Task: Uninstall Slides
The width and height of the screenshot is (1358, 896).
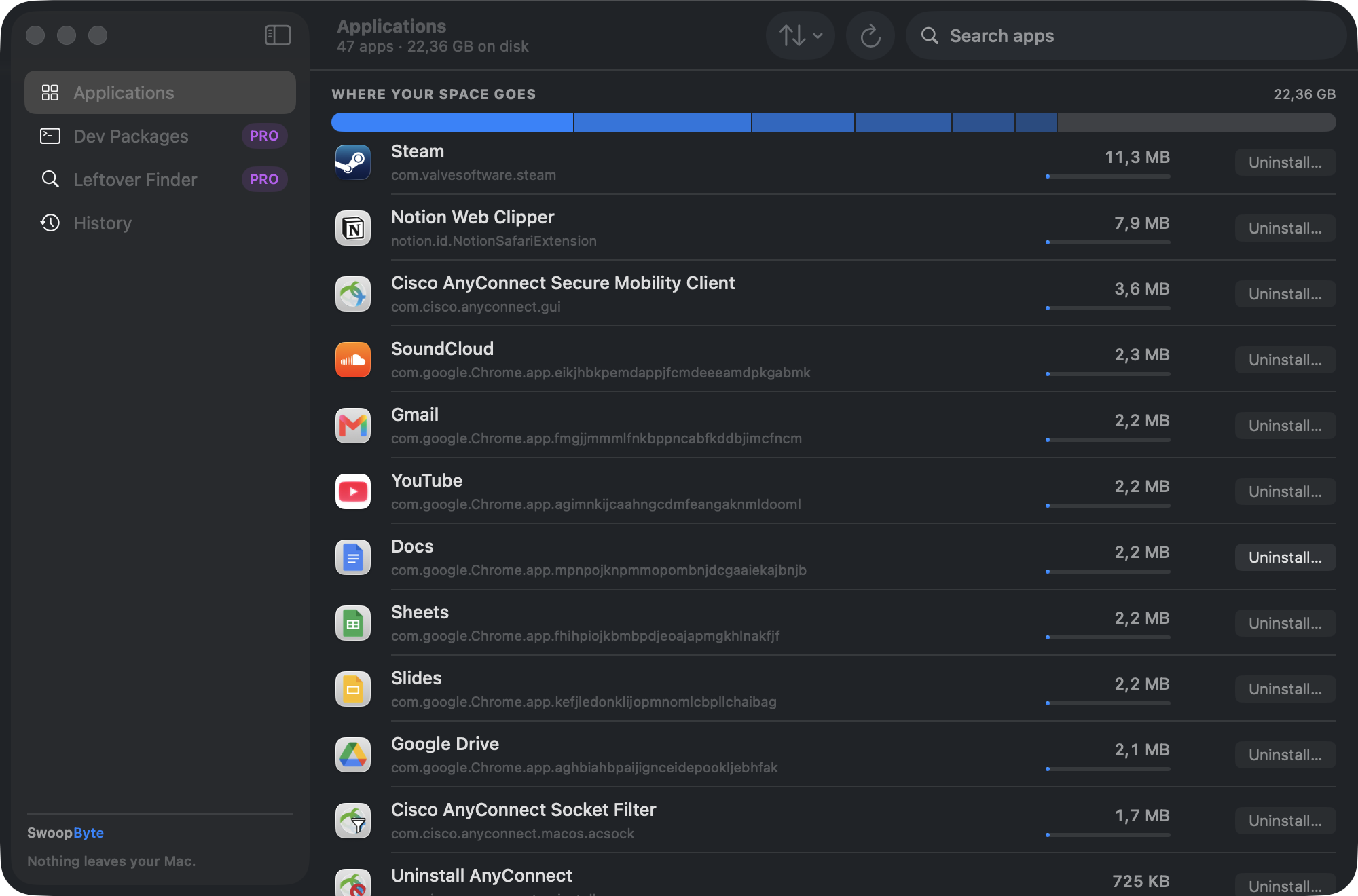Action: (1285, 689)
